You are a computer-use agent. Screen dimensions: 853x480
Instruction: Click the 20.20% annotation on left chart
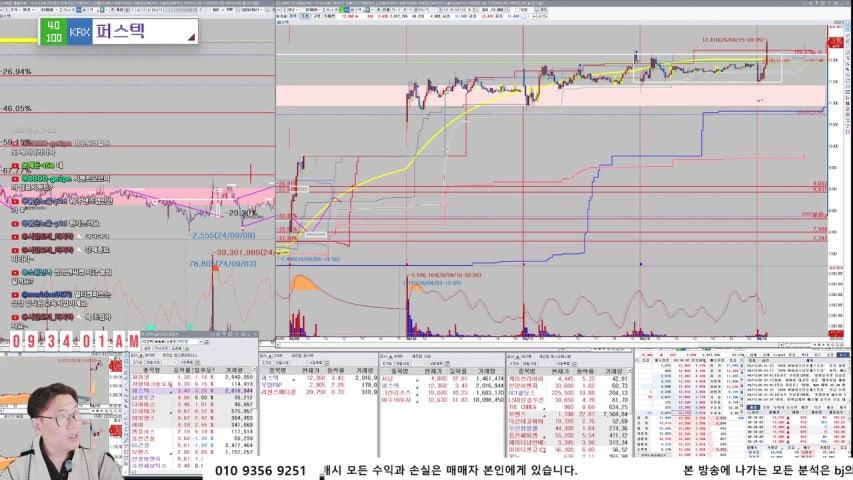click(x=243, y=213)
